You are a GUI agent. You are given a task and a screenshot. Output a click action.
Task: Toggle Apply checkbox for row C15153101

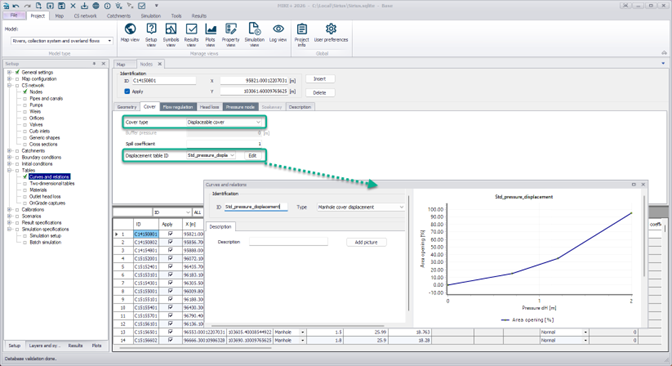(170, 275)
